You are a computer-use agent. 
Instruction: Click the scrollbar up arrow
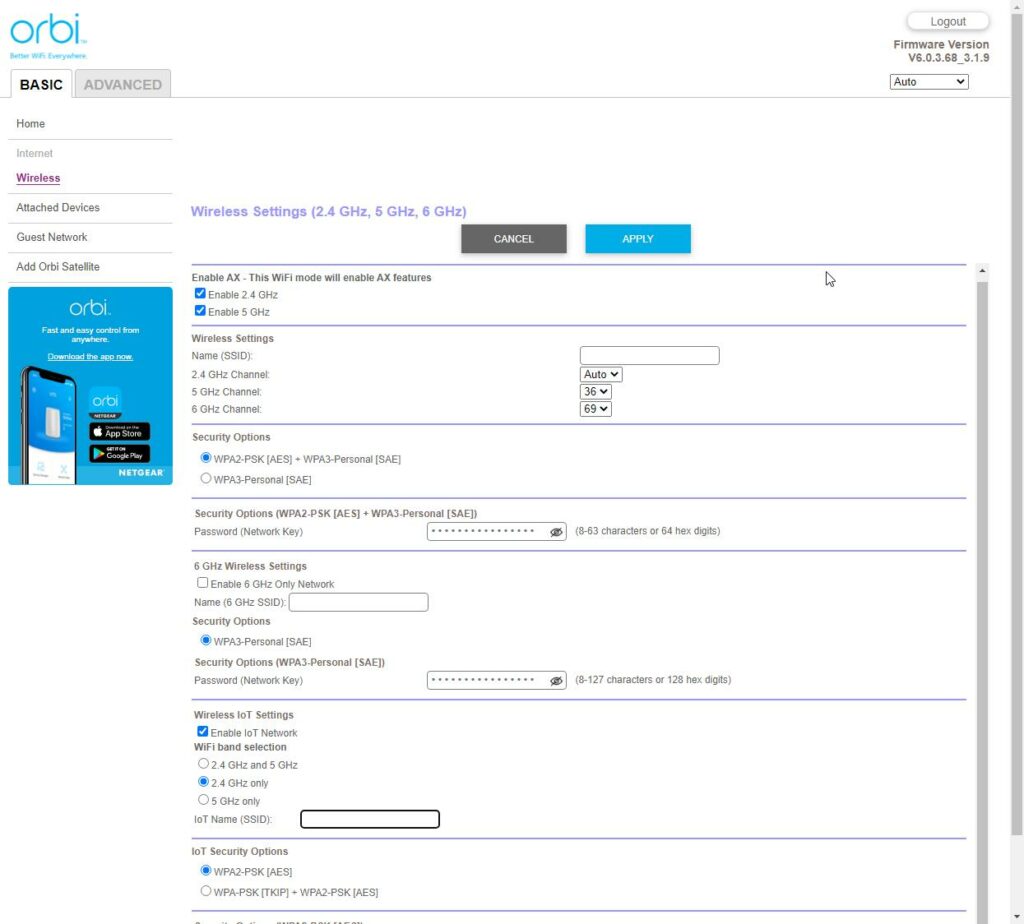tap(982, 271)
